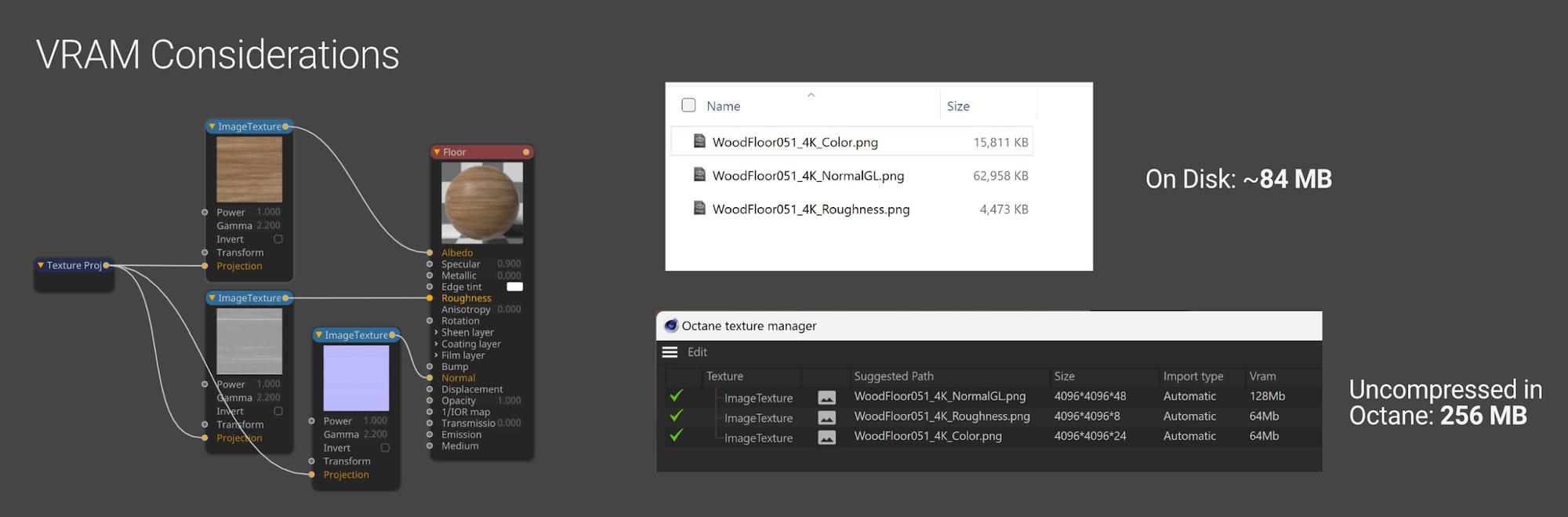Image resolution: width=1568 pixels, height=517 pixels.
Task: Click the Displacement input on Floor node
Action: click(x=430, y=389)
